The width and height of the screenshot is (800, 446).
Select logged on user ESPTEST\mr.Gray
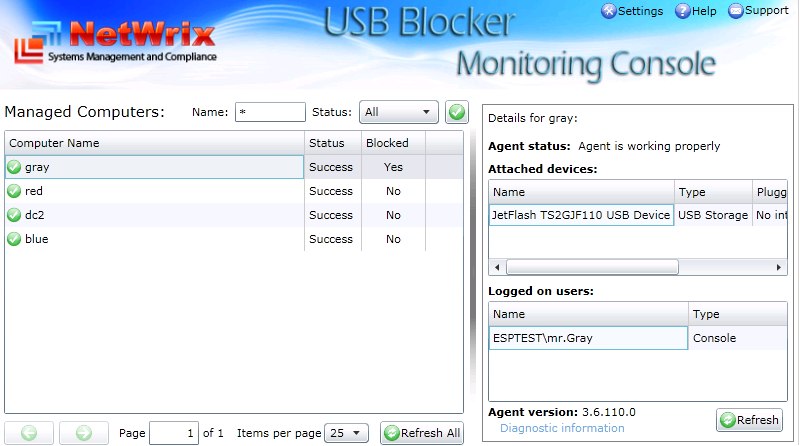pyautogui.click(x=588, y=338)
